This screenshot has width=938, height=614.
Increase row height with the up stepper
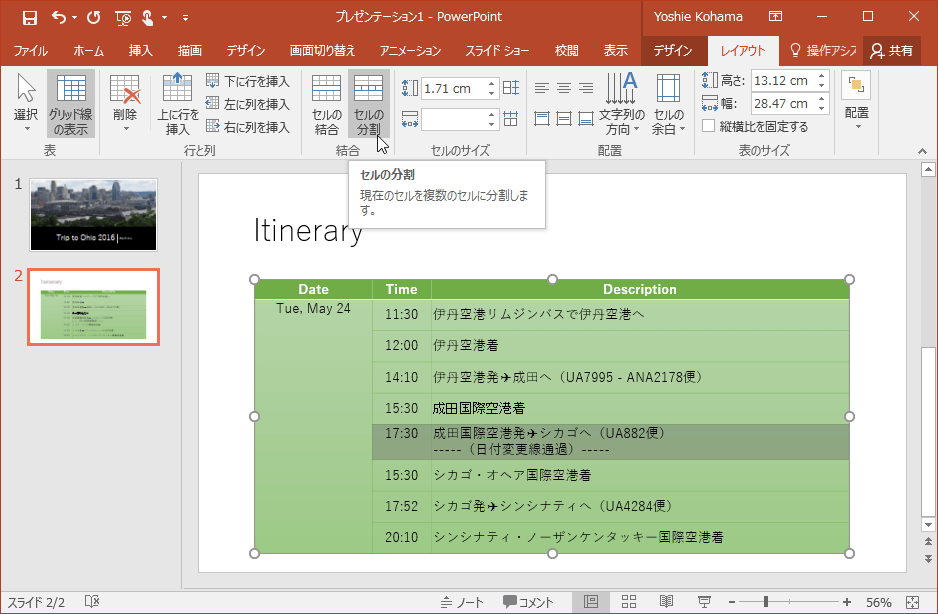(x=491, y=84)
